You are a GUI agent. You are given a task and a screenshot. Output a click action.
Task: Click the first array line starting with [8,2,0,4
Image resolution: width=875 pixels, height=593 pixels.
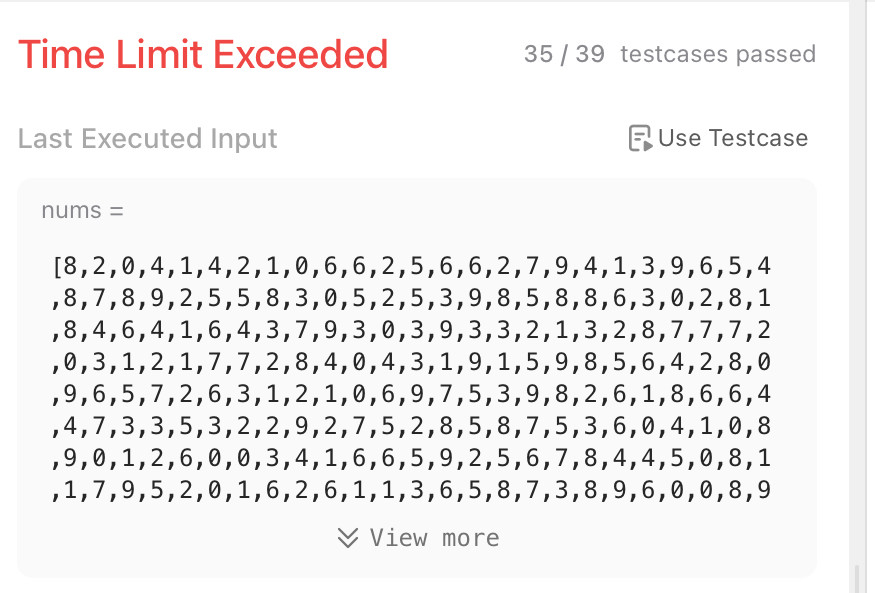click(x=410, y=267)
